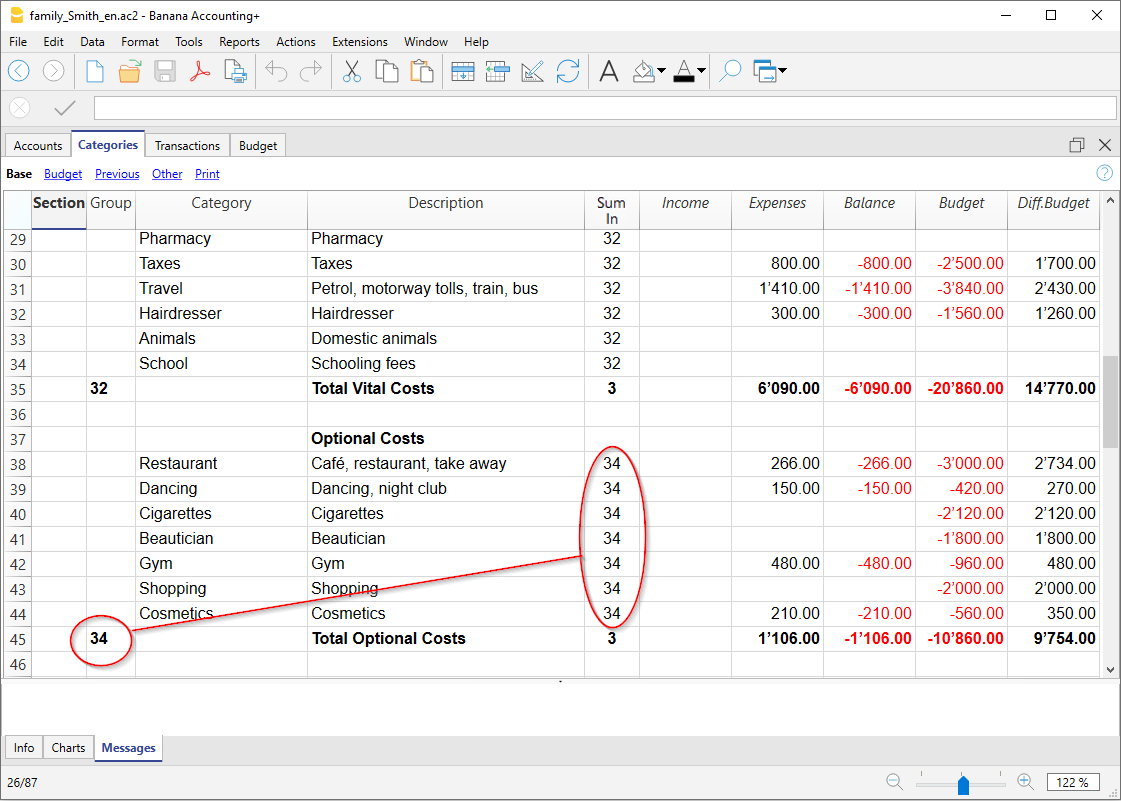Zoom out with the minus magnifier icon
This screenshot has height=801, width=1121.
[894, 782]
